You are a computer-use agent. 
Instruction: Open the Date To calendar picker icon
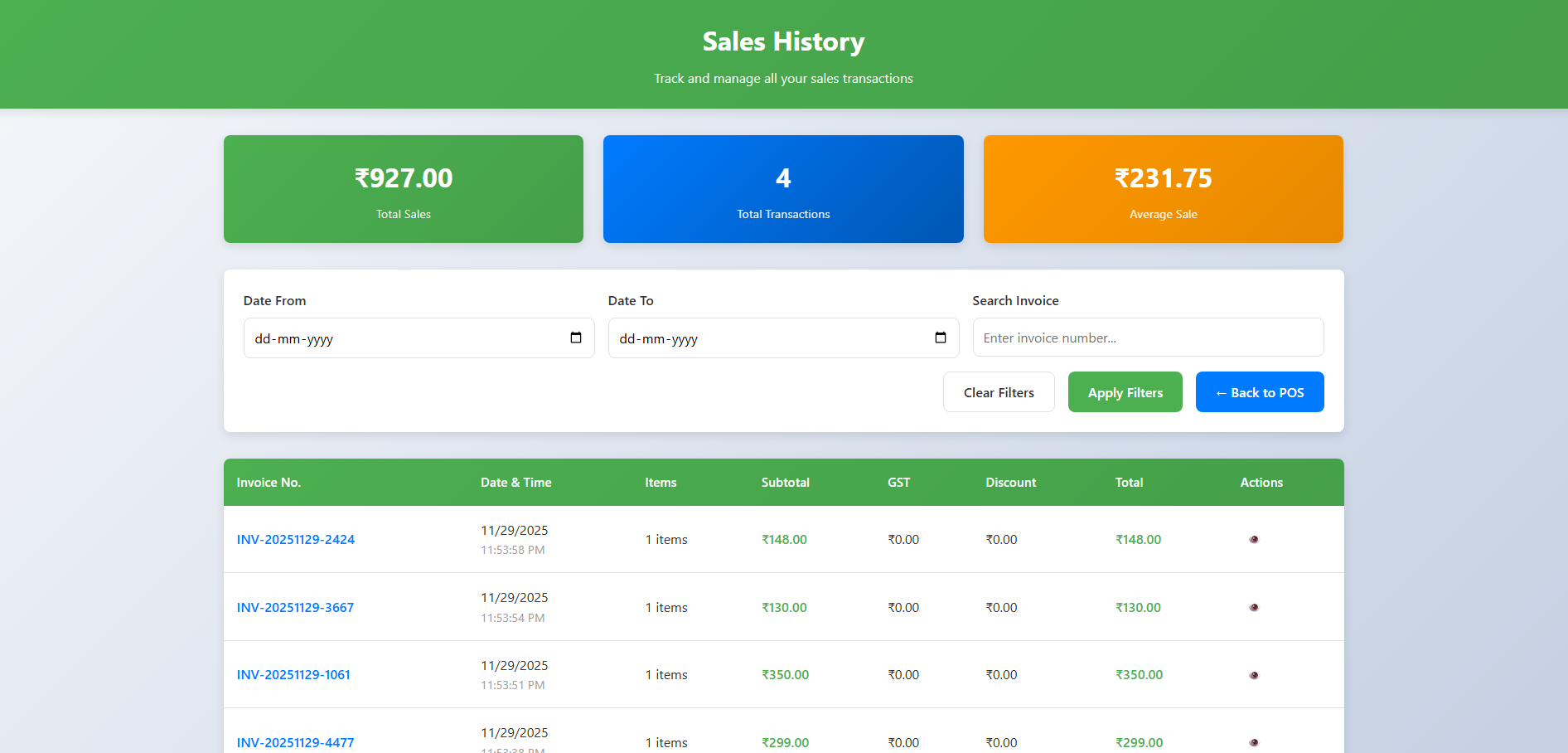[x=940, y=338]
